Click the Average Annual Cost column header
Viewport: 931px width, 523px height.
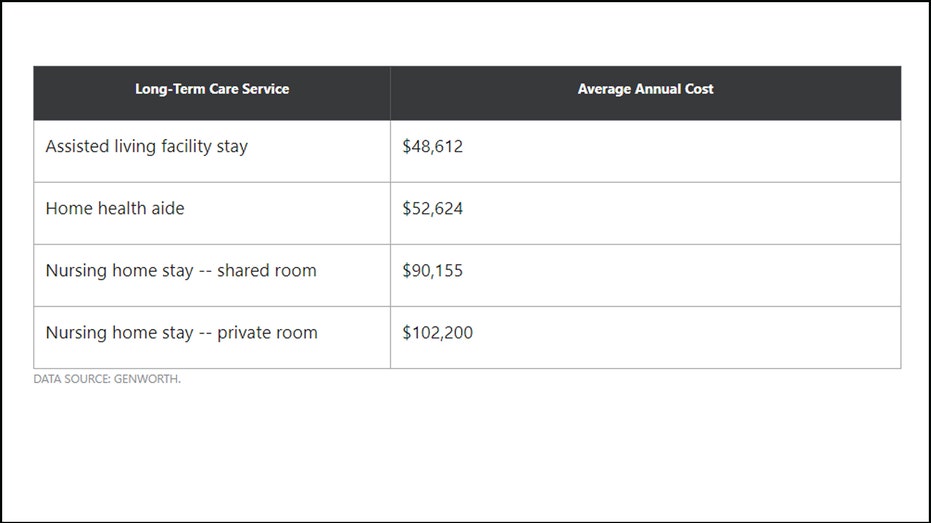(x=645, y=93)
